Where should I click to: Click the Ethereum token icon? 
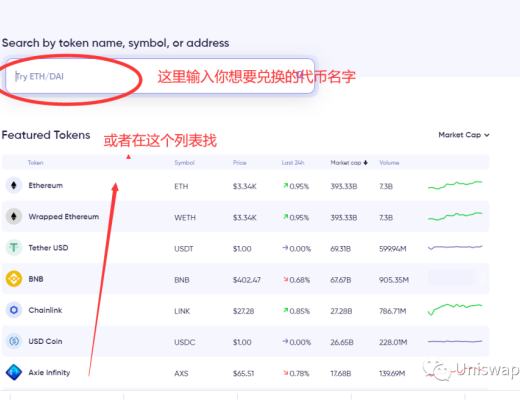[14, 185]
